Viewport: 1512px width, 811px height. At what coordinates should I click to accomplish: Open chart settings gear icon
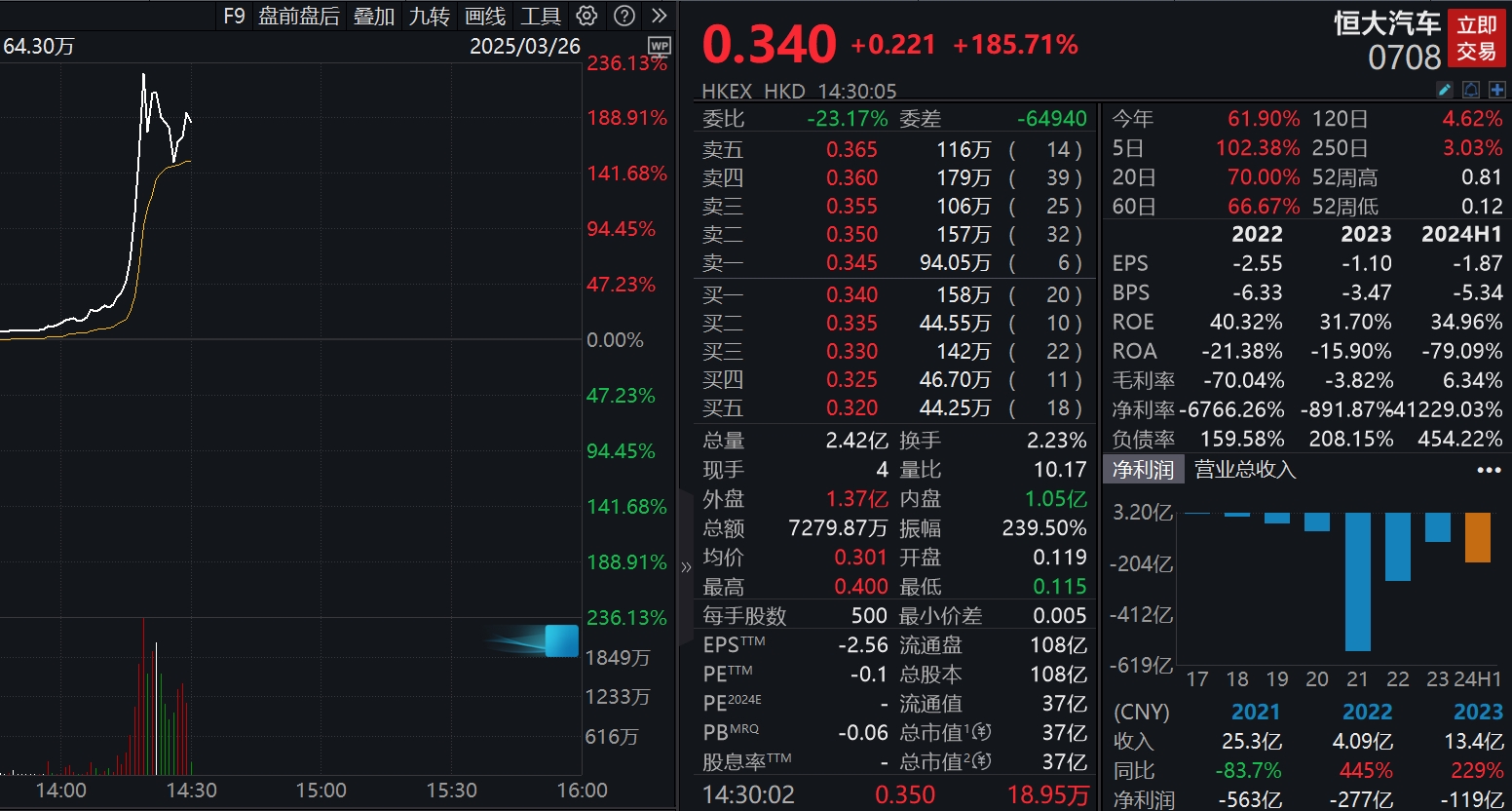coord(586,16)
